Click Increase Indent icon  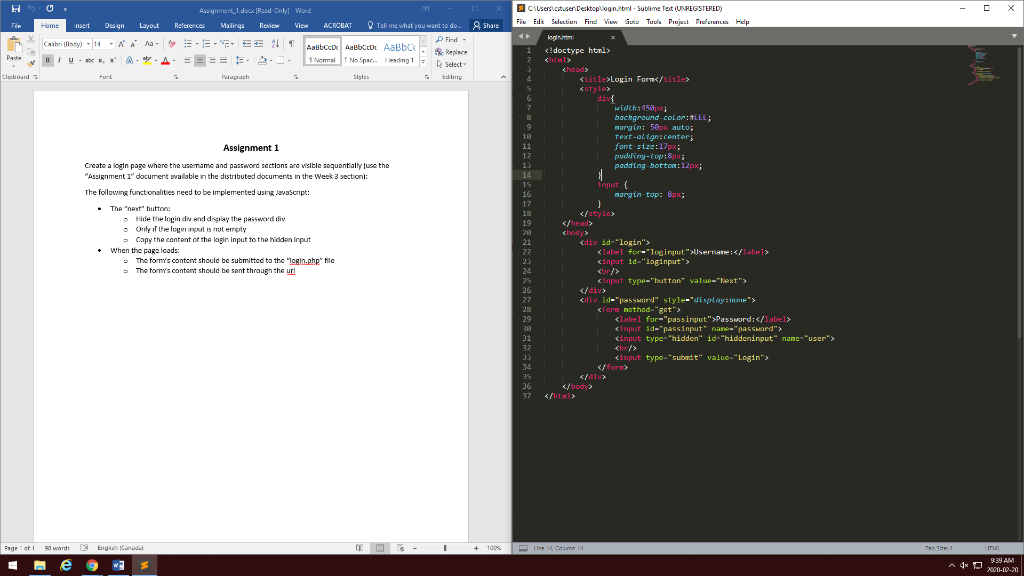pos(259,44)
